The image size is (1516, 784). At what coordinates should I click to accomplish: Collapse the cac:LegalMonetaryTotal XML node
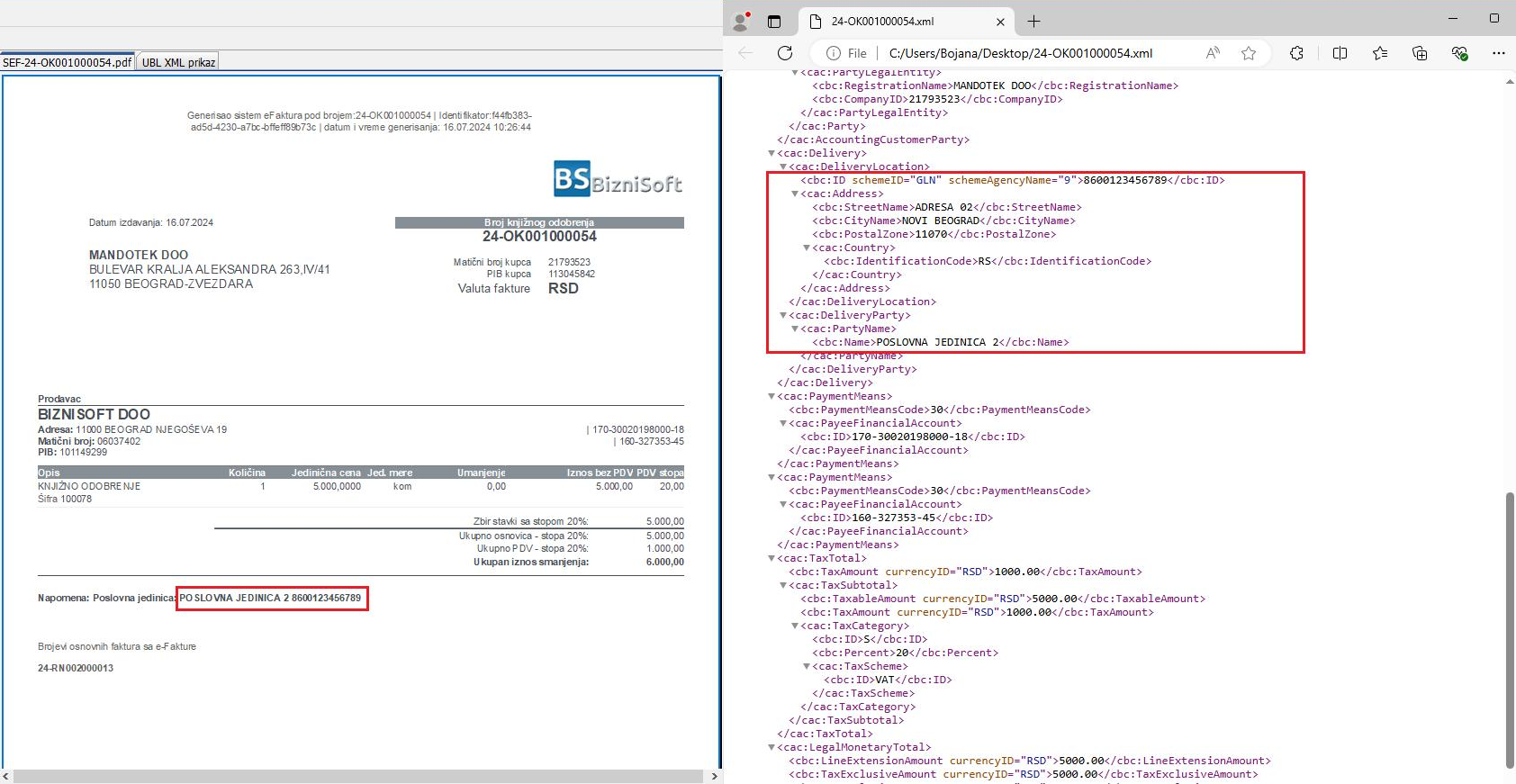pyautogui.click(x=772, y=747)
